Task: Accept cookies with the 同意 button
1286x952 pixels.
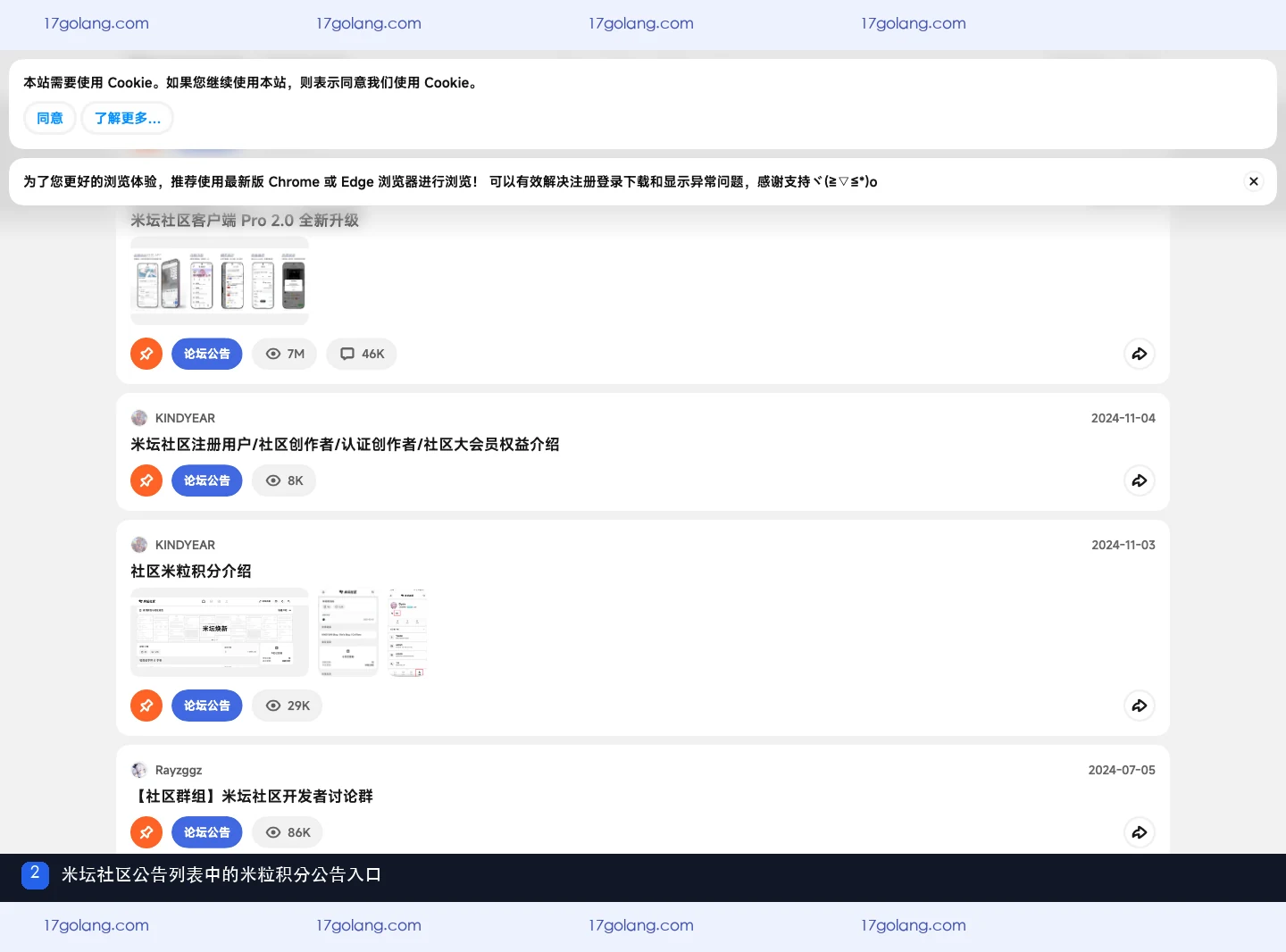Action: [50, 118]
